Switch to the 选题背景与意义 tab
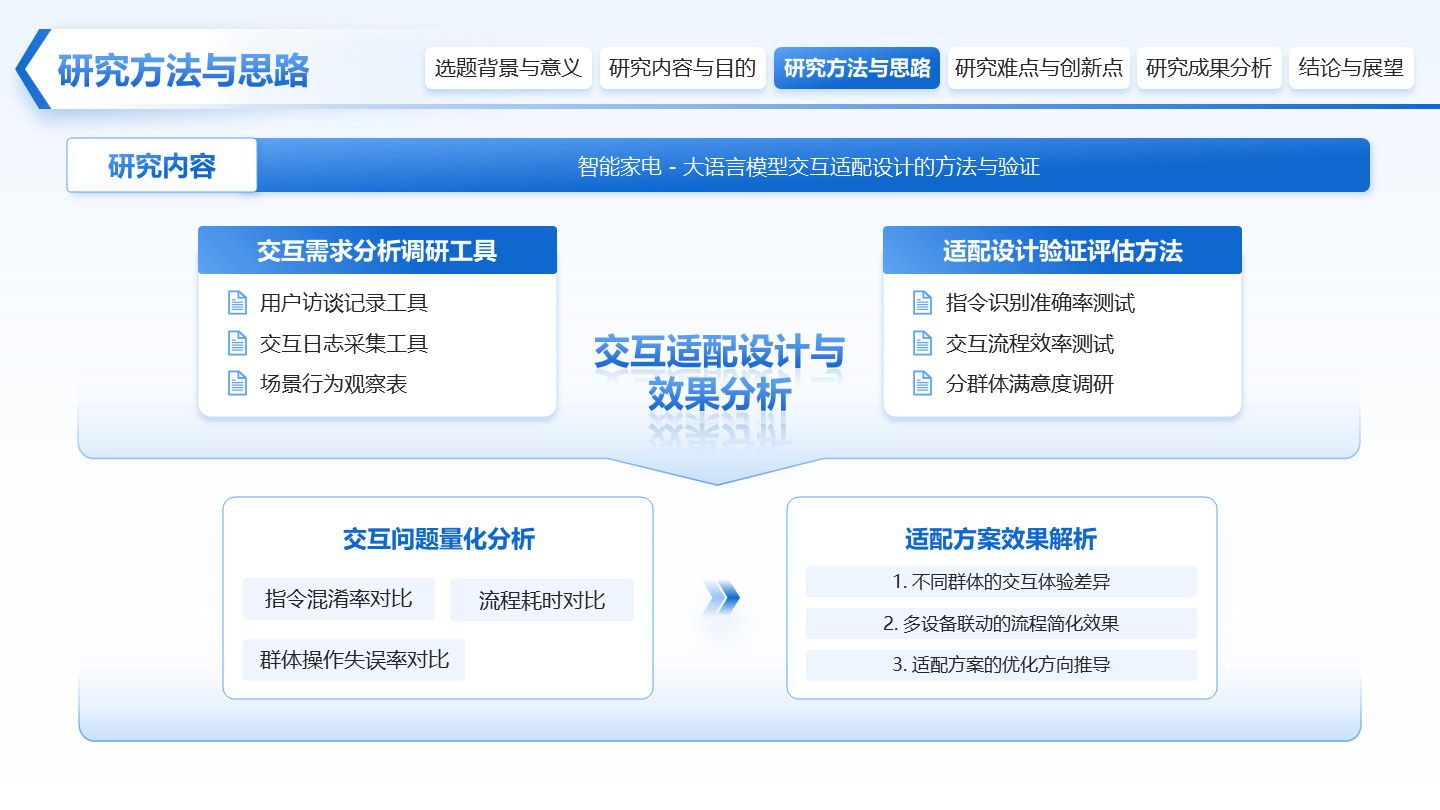 (x=508, y=68)
